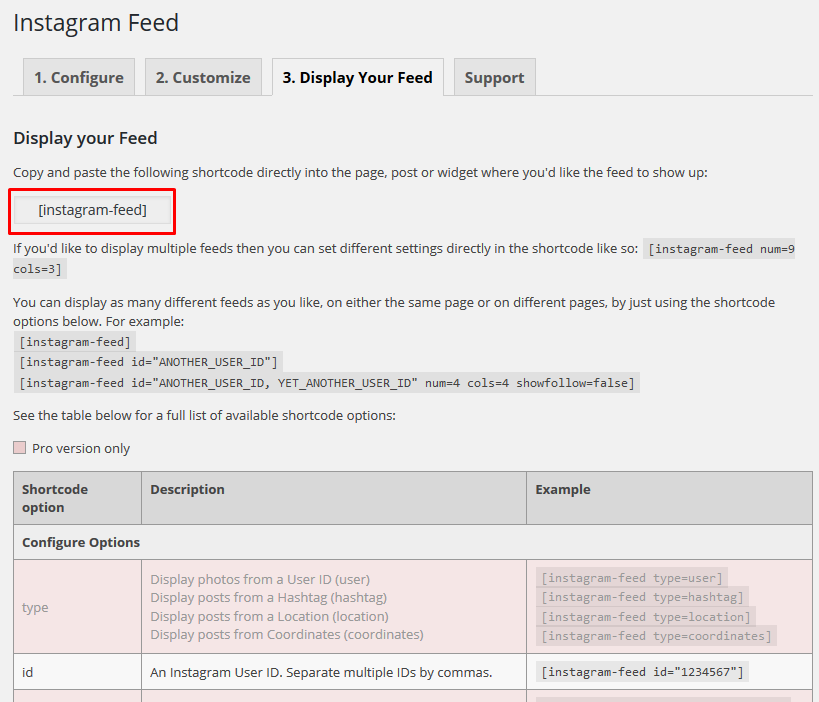Click the type=coordinates example shortcode
The width and height of the screenshot is (819, 702).
pyautogui.click(x=656, y=636)
